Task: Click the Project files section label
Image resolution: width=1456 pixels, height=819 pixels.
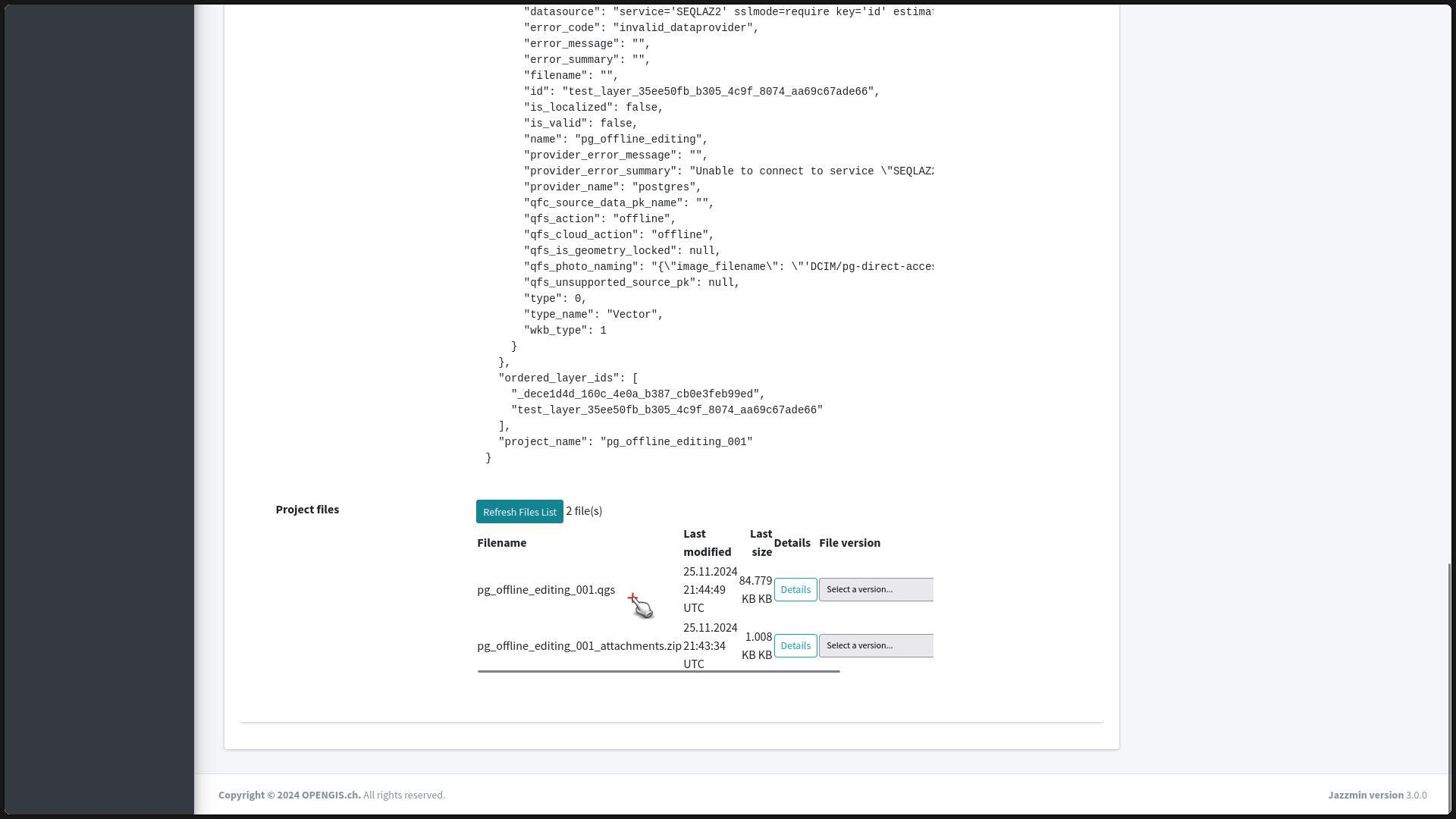Action: 307,510
